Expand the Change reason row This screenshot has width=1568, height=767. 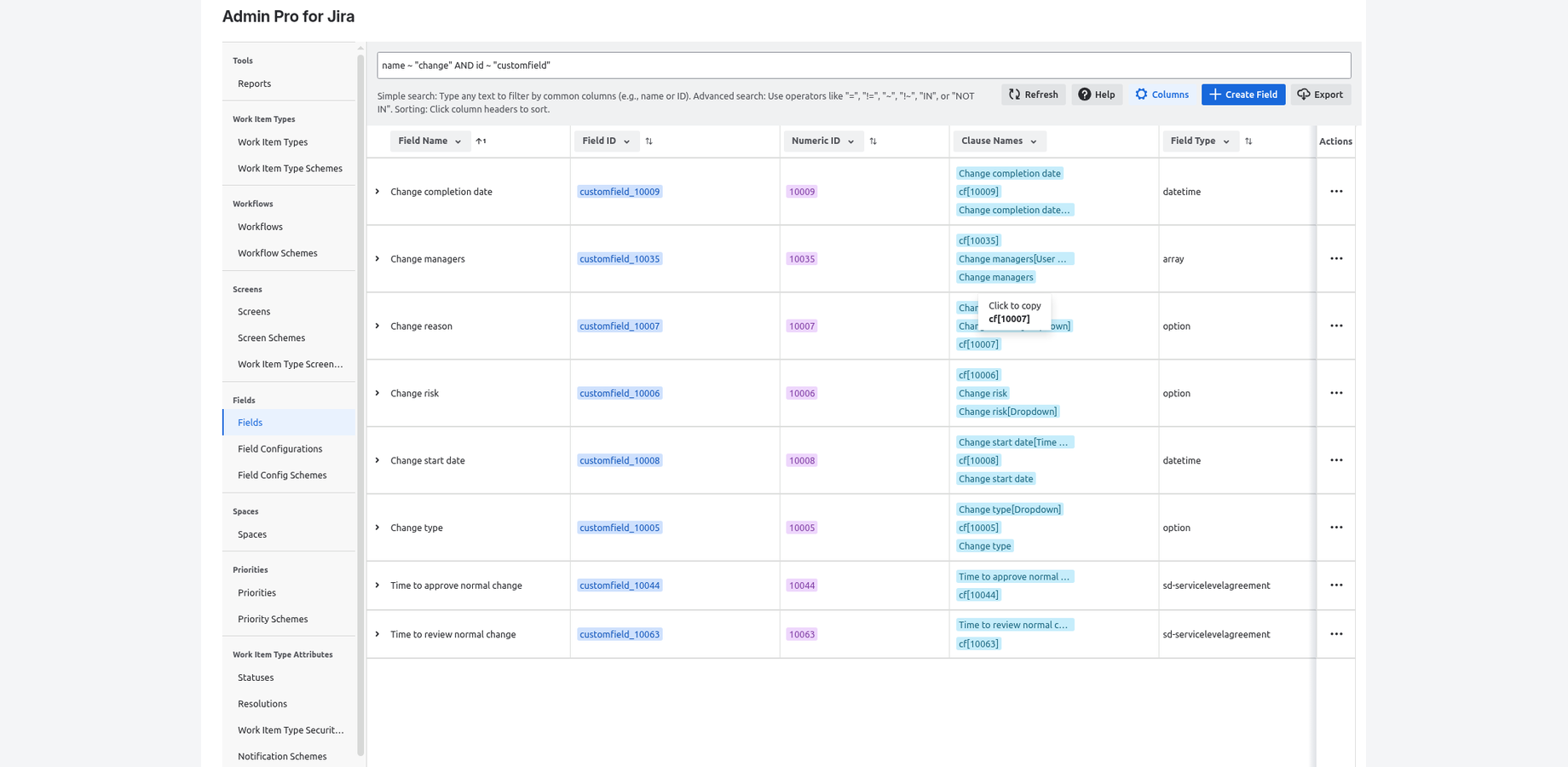378,326
